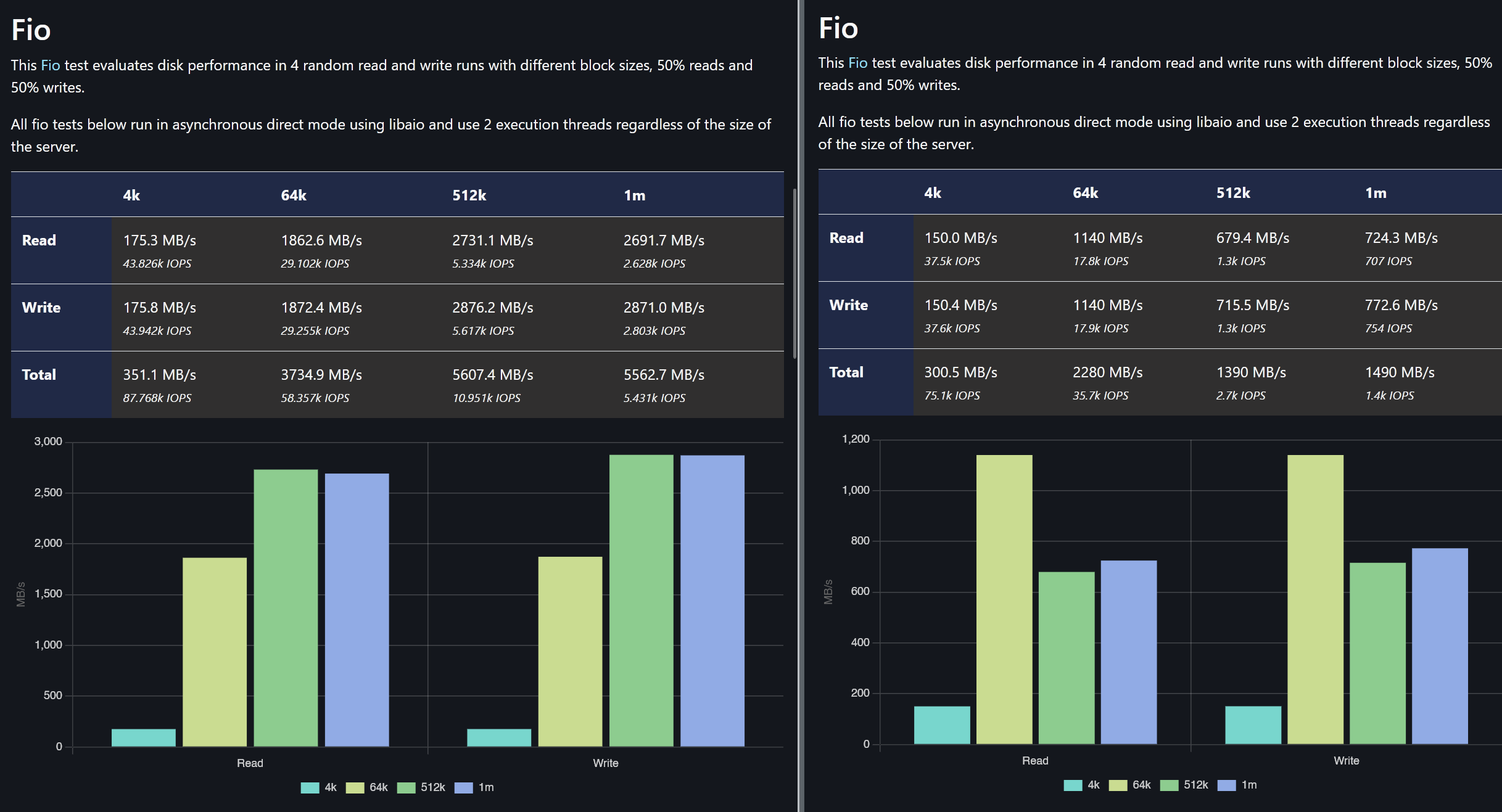
Task: Open the Fio link in the left panel description
Action: point(50,65)
